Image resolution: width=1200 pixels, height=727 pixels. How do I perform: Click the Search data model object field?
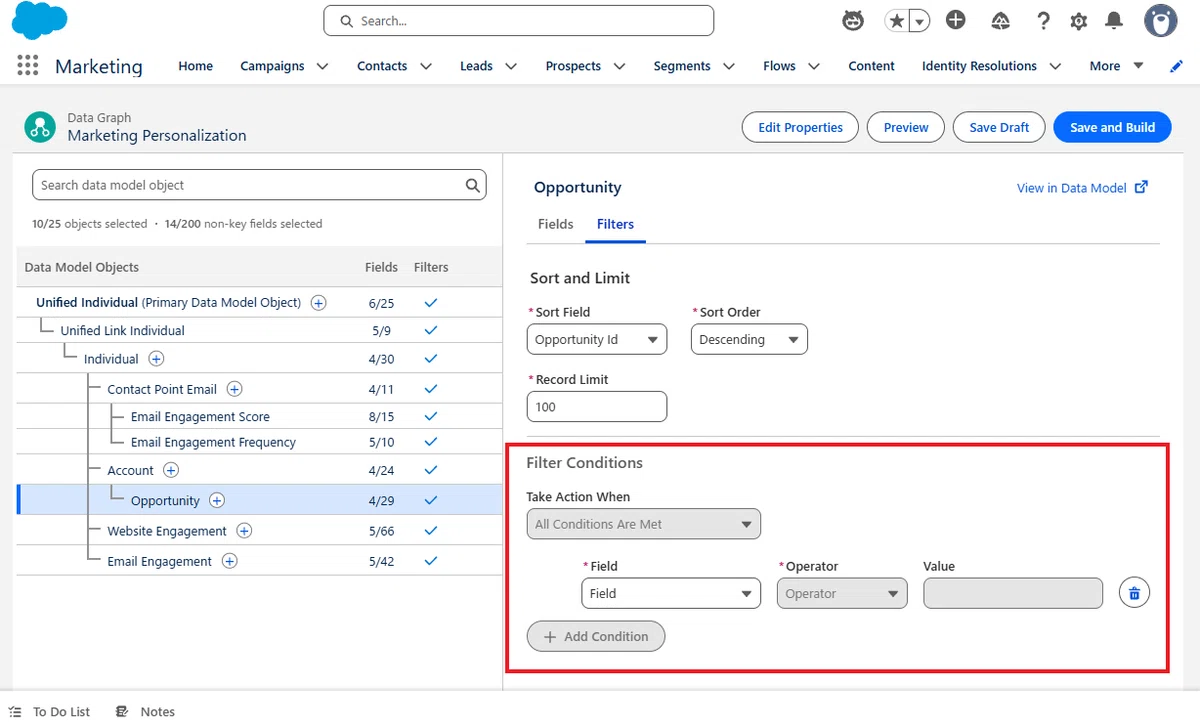(x=259, y=185)
